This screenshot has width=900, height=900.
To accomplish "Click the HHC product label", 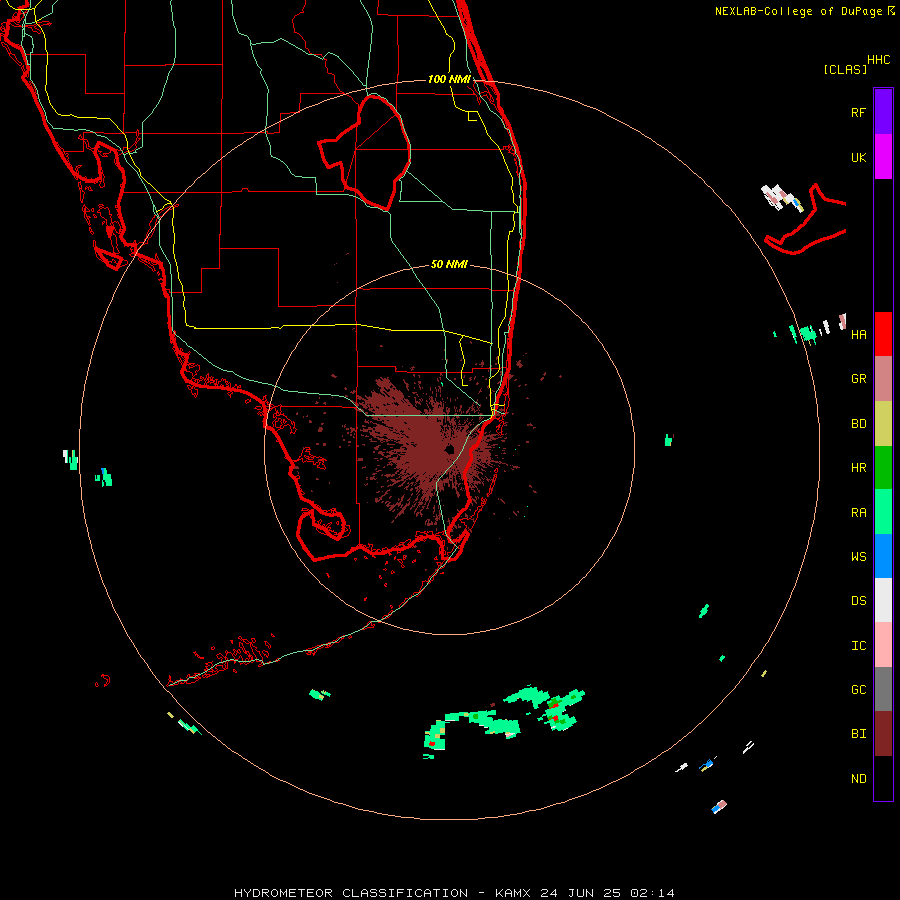I will pos(879,60).
